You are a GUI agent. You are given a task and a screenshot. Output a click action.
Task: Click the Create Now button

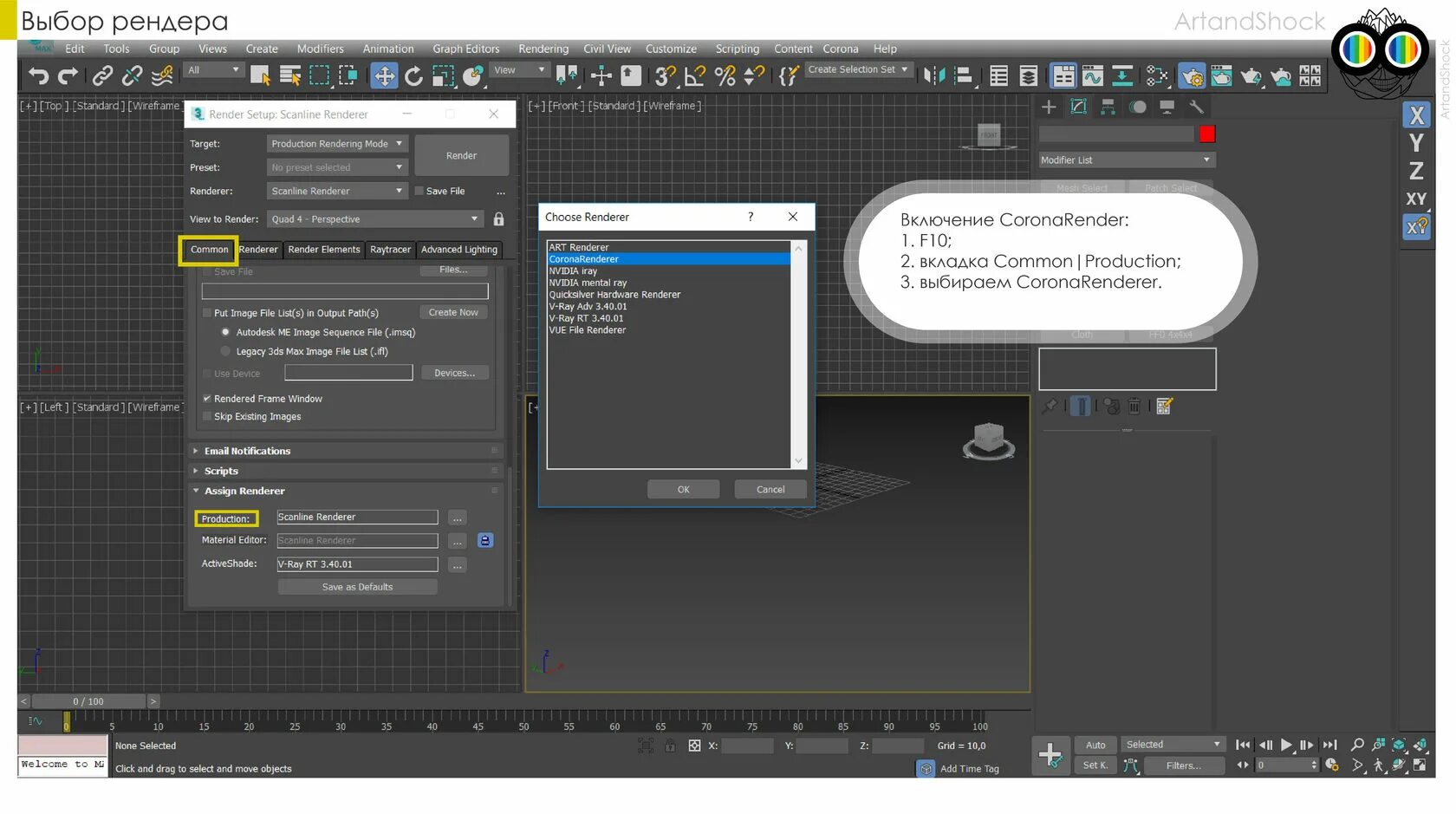(453, 313)
